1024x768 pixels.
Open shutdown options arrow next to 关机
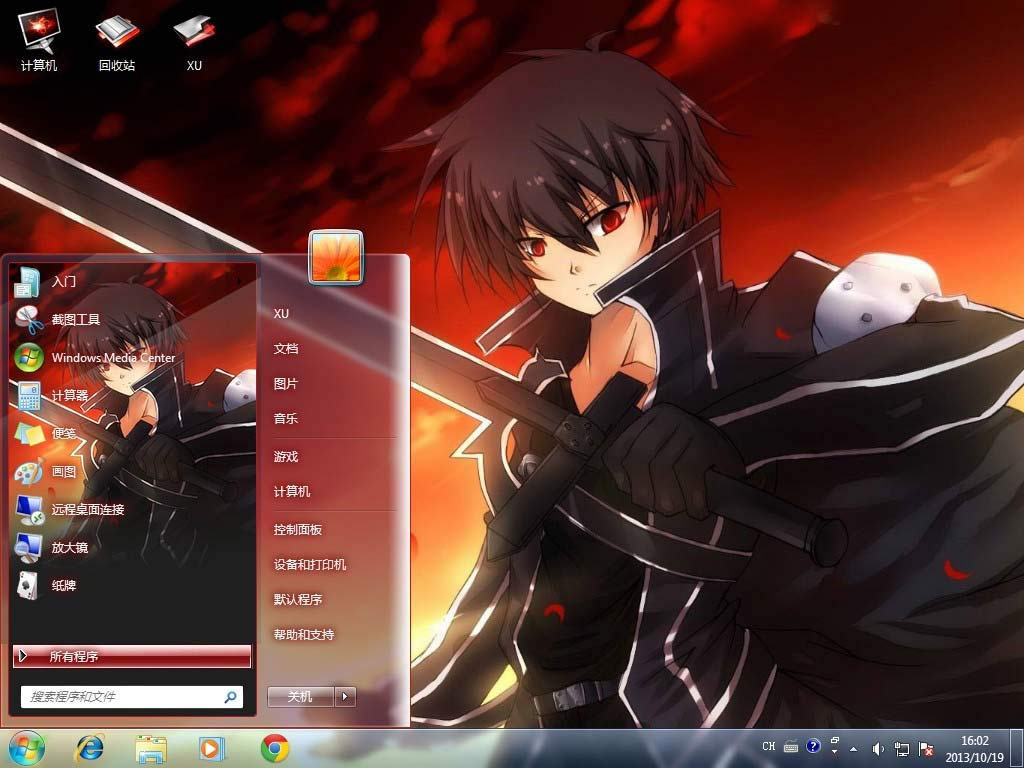pyautogui.click(x=346, y=697)
